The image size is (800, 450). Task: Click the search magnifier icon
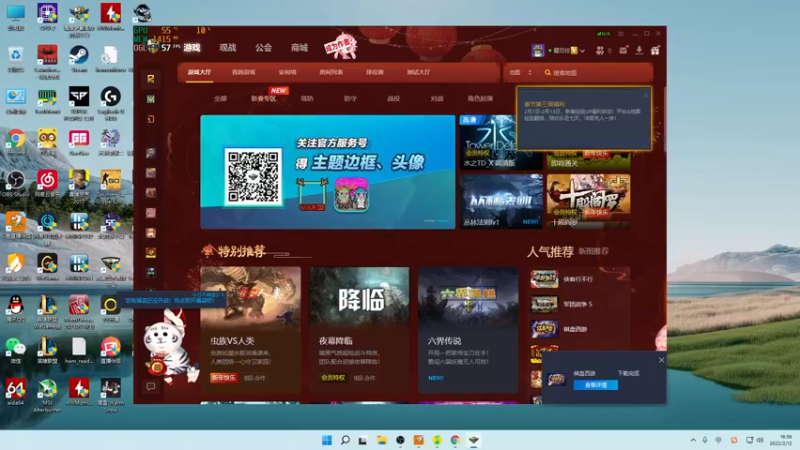[547, 73]
